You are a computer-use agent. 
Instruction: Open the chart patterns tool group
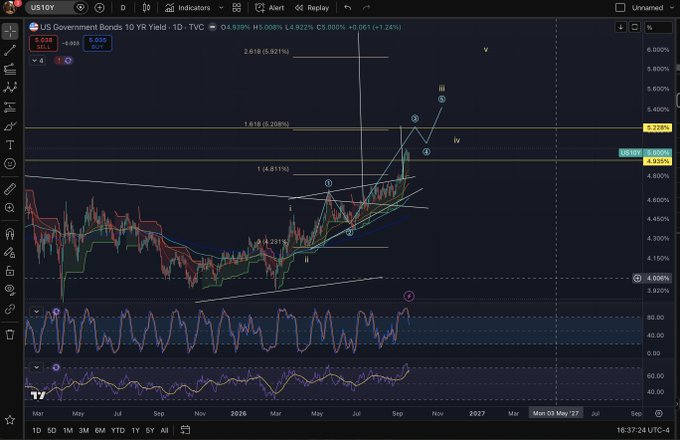pyautogui.click(x=10, y=88)
